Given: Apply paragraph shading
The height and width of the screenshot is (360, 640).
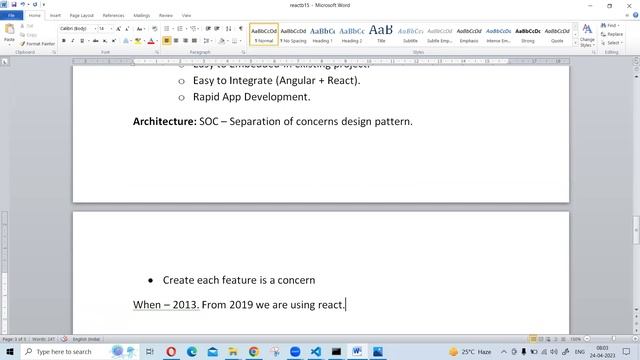Looking at the screenshot, I should pos(221,41).
